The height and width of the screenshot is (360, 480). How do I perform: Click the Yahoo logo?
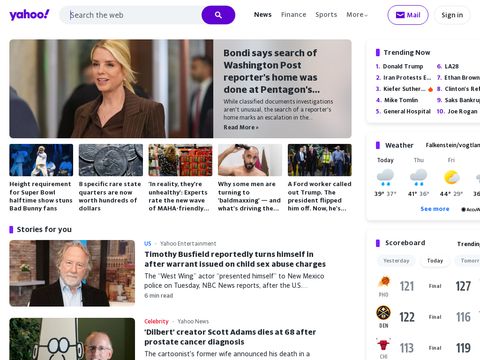[29, 15]
